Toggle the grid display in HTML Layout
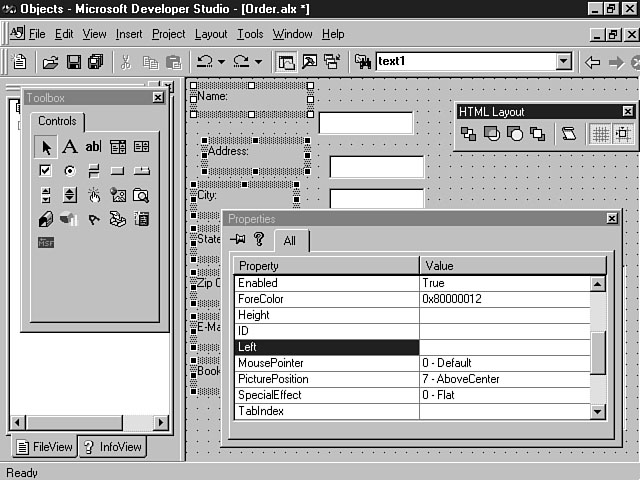The height and width of the screenshot is (480, 640). tap(600, 134)
